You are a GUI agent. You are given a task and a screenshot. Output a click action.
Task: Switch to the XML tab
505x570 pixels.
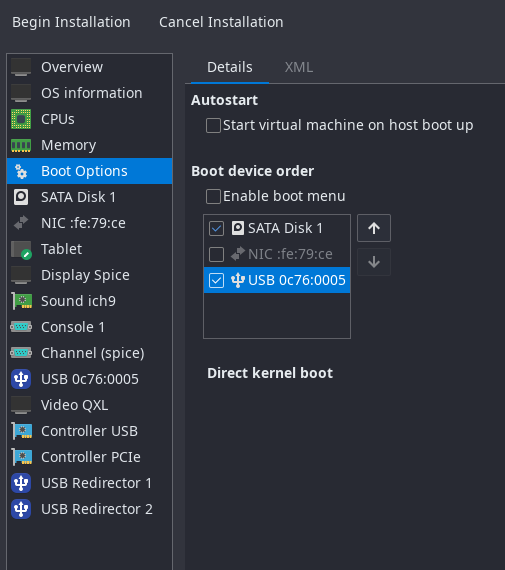(x=298, y=67)
